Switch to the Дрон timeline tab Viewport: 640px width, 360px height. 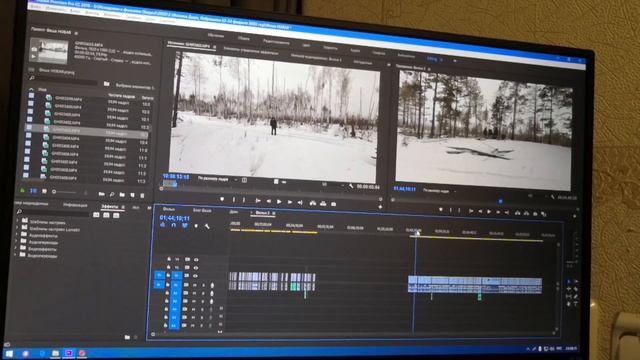coord(233,212)
